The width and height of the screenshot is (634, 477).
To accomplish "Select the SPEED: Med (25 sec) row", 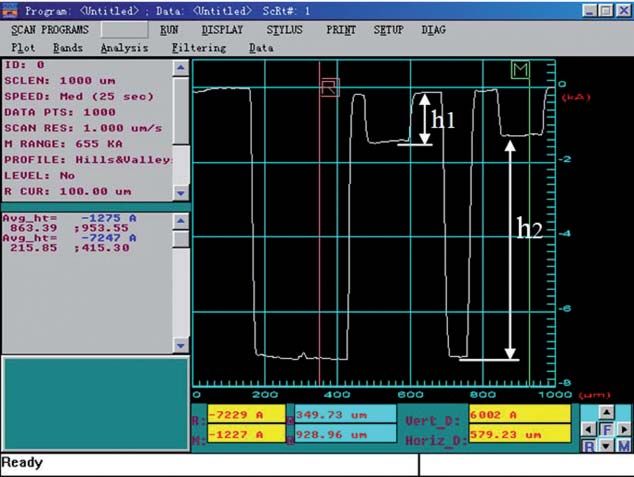I will (x=79, y=96).
